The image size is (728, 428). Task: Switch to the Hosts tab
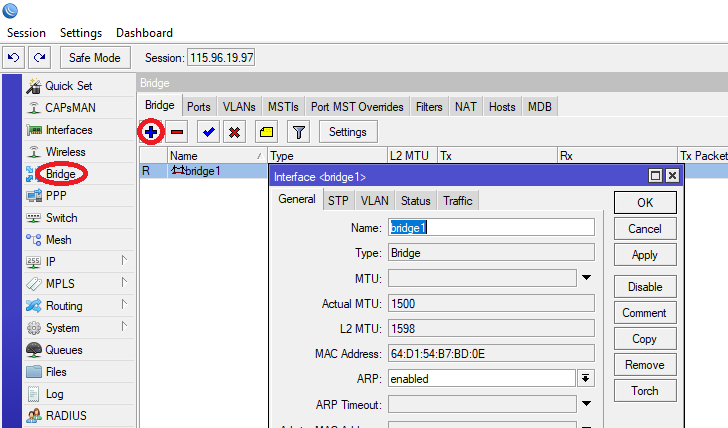click(502, 107)
